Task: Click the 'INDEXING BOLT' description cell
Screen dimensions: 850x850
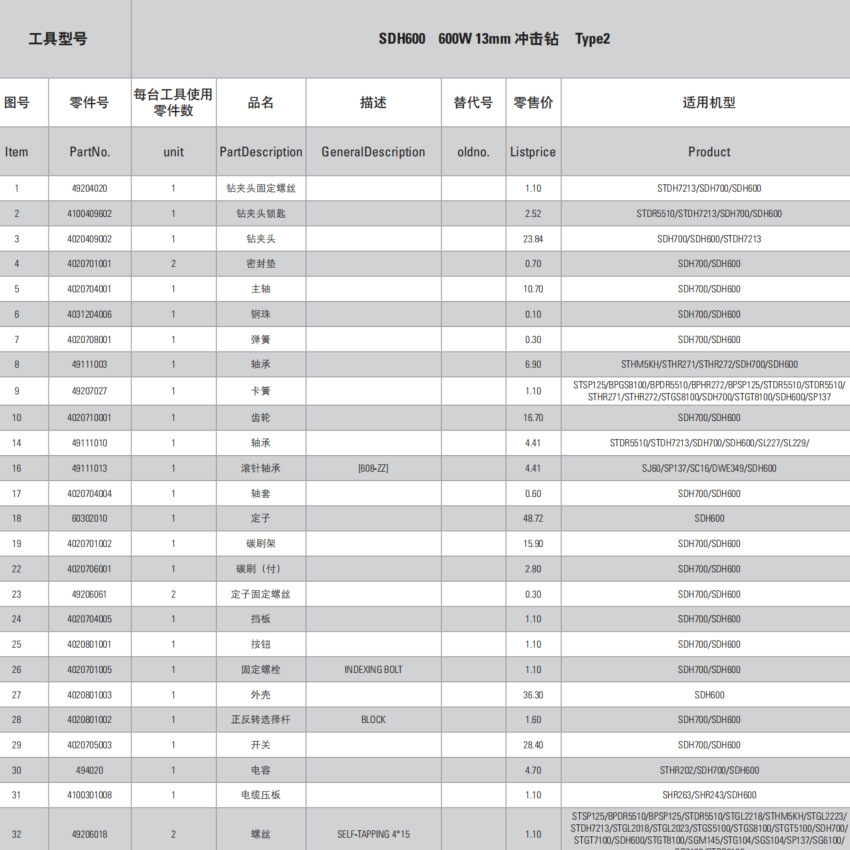Action: pos(373,670)
